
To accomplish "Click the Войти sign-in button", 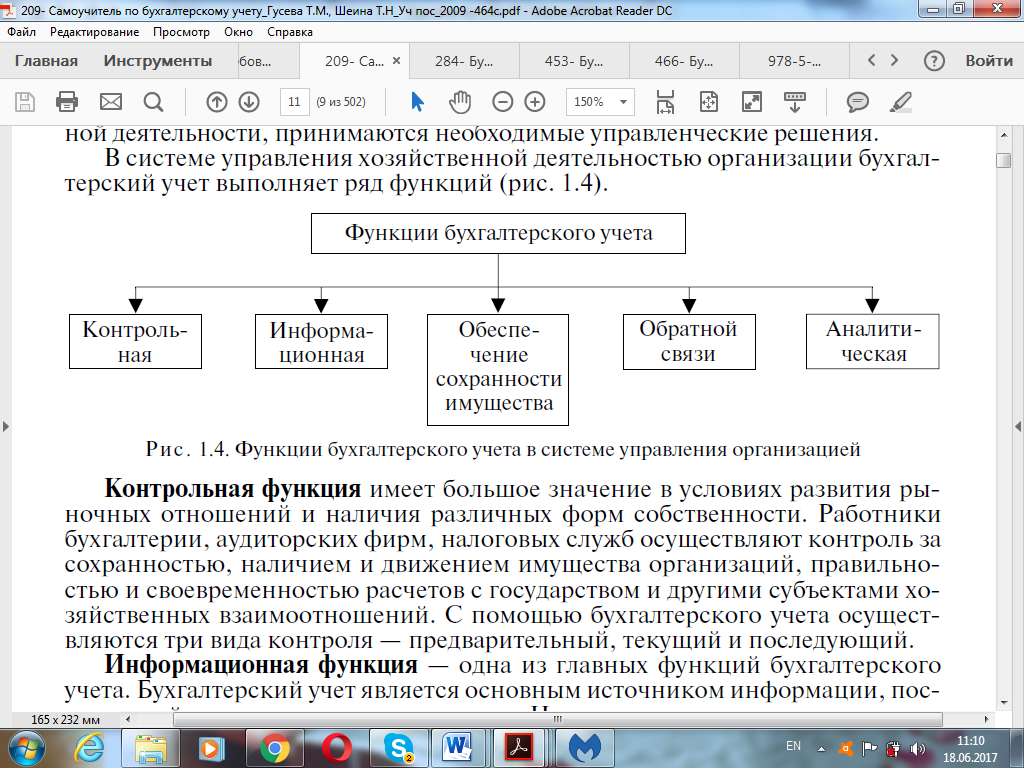I will click(989, 61).
